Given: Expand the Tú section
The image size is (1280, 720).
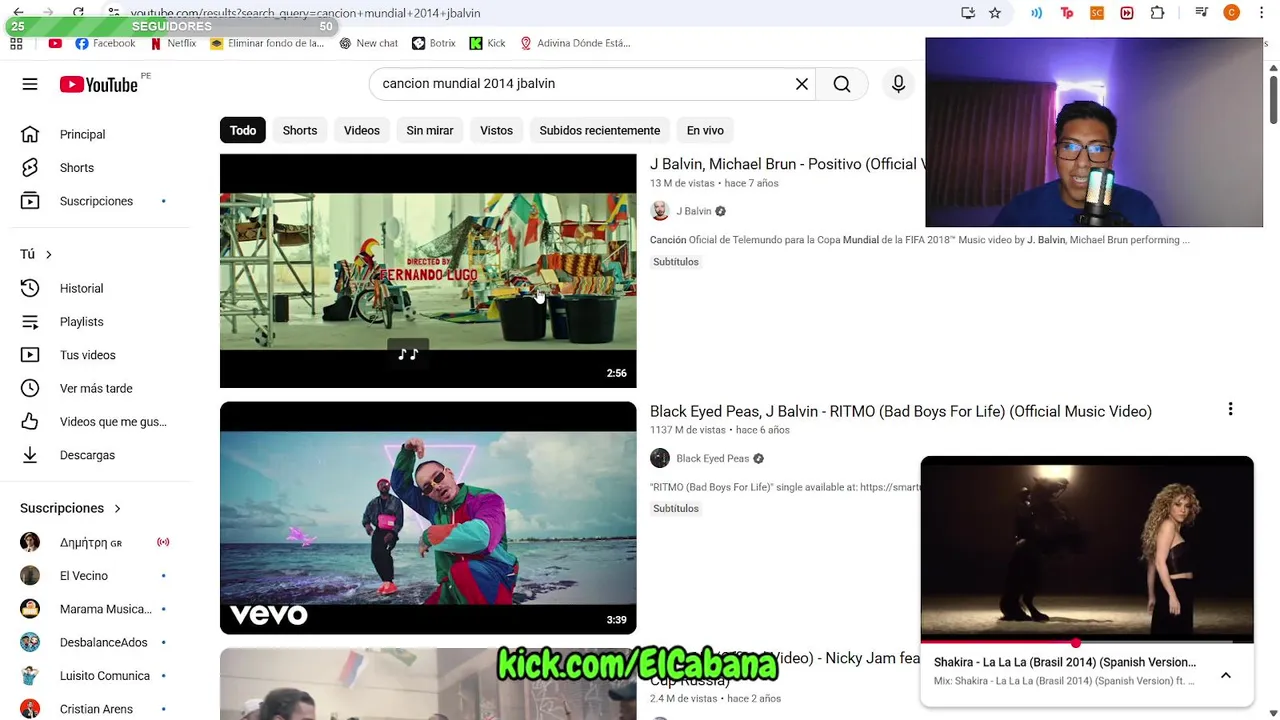Looking at the screenshot, I should (36, 254).
